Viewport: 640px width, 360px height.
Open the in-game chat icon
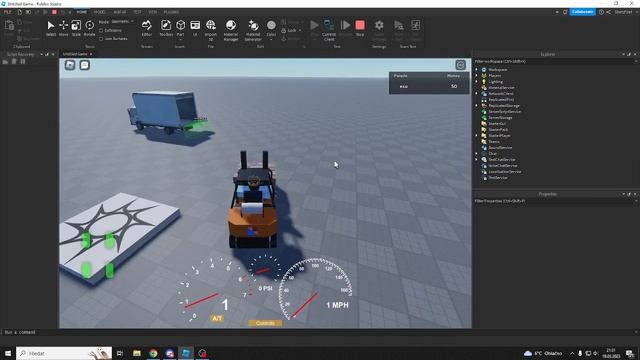pyautogui.click(x=84, y=65)
